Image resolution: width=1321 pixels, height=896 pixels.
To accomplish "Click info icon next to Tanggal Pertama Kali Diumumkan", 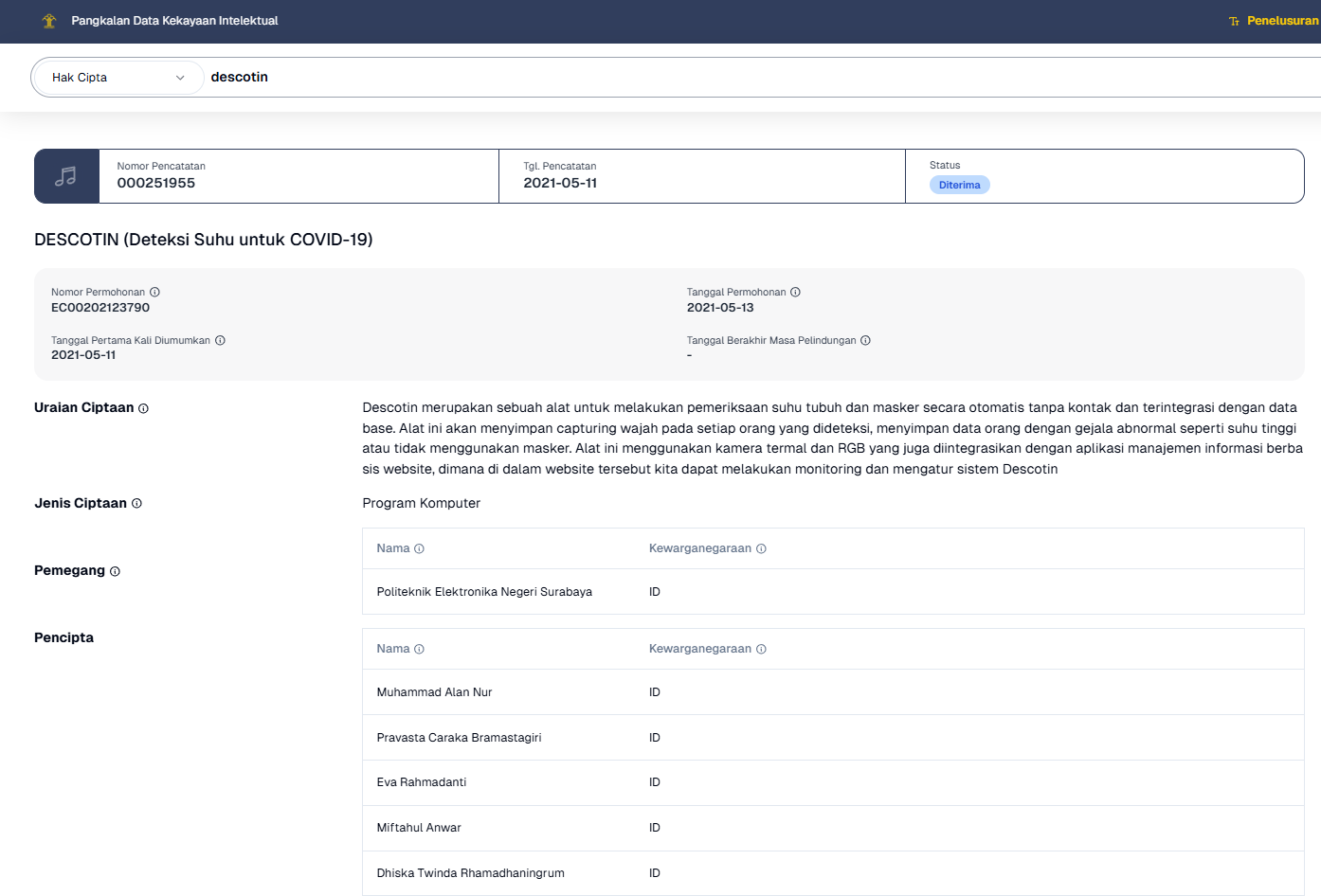I will (220, 340).
